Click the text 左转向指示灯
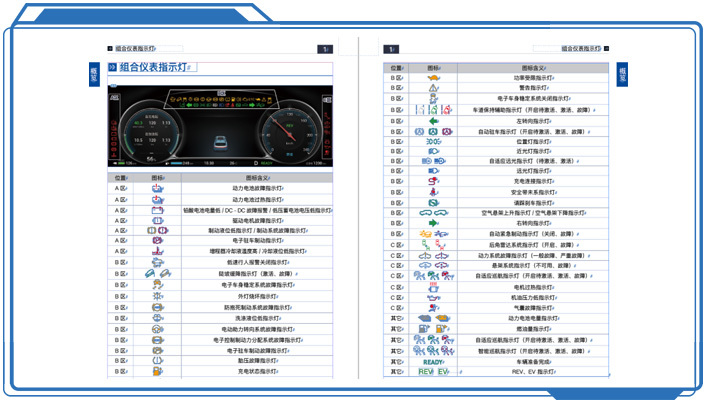 click(533, 121)
